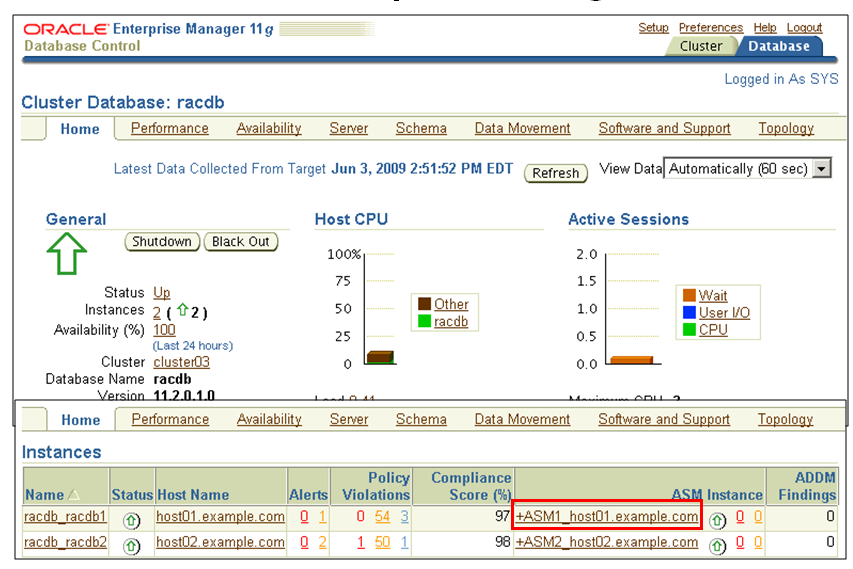The width and height of the screenshot is (853, 569).
Task: Click the green CPU legend swatch
Action: click(x=689, y=330)
